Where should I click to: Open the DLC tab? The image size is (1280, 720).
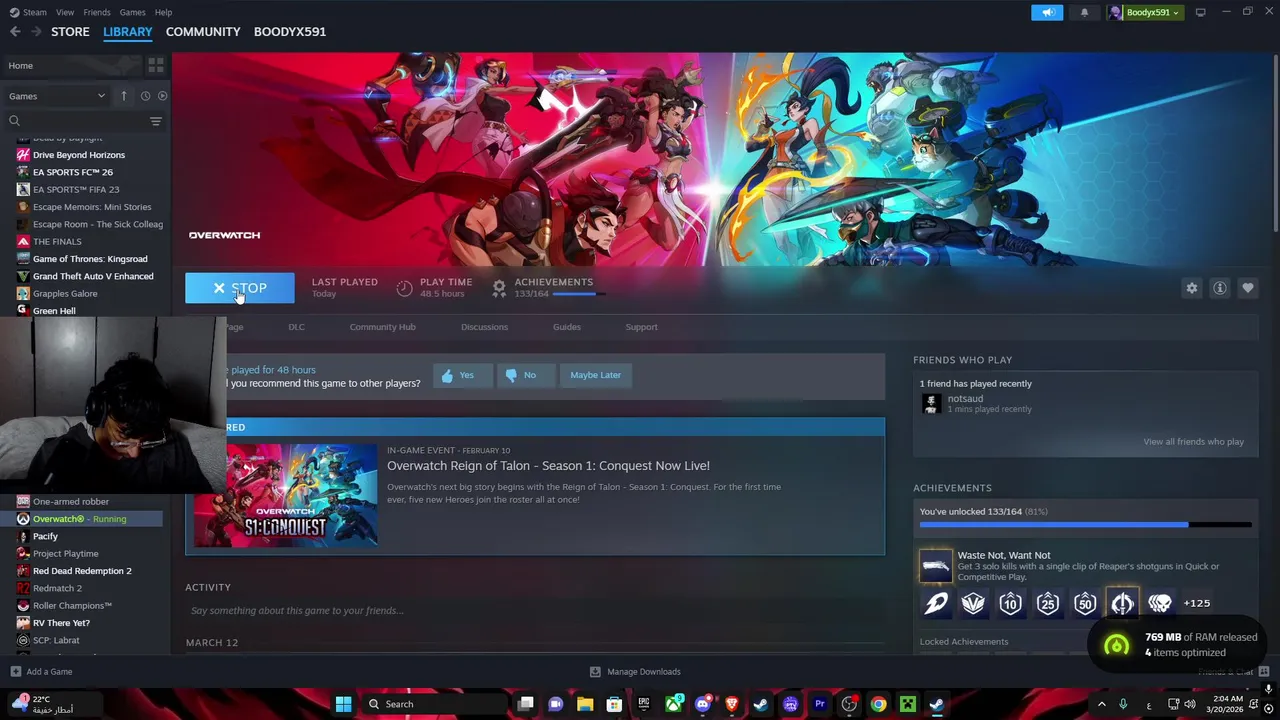(x=296, y=327)
